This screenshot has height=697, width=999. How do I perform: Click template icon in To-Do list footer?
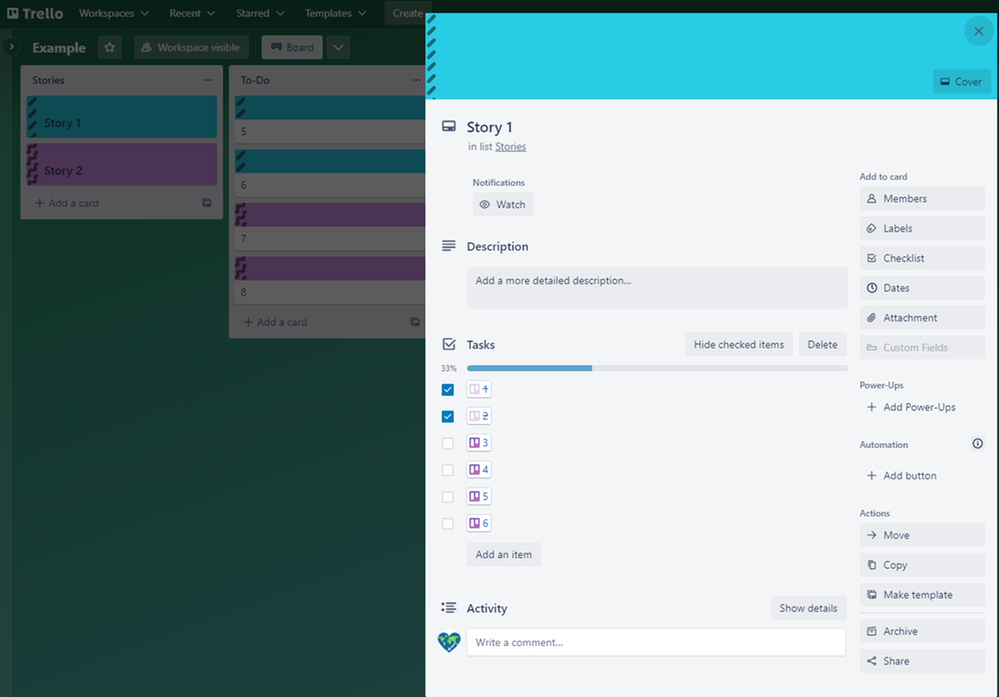[415, 322]
